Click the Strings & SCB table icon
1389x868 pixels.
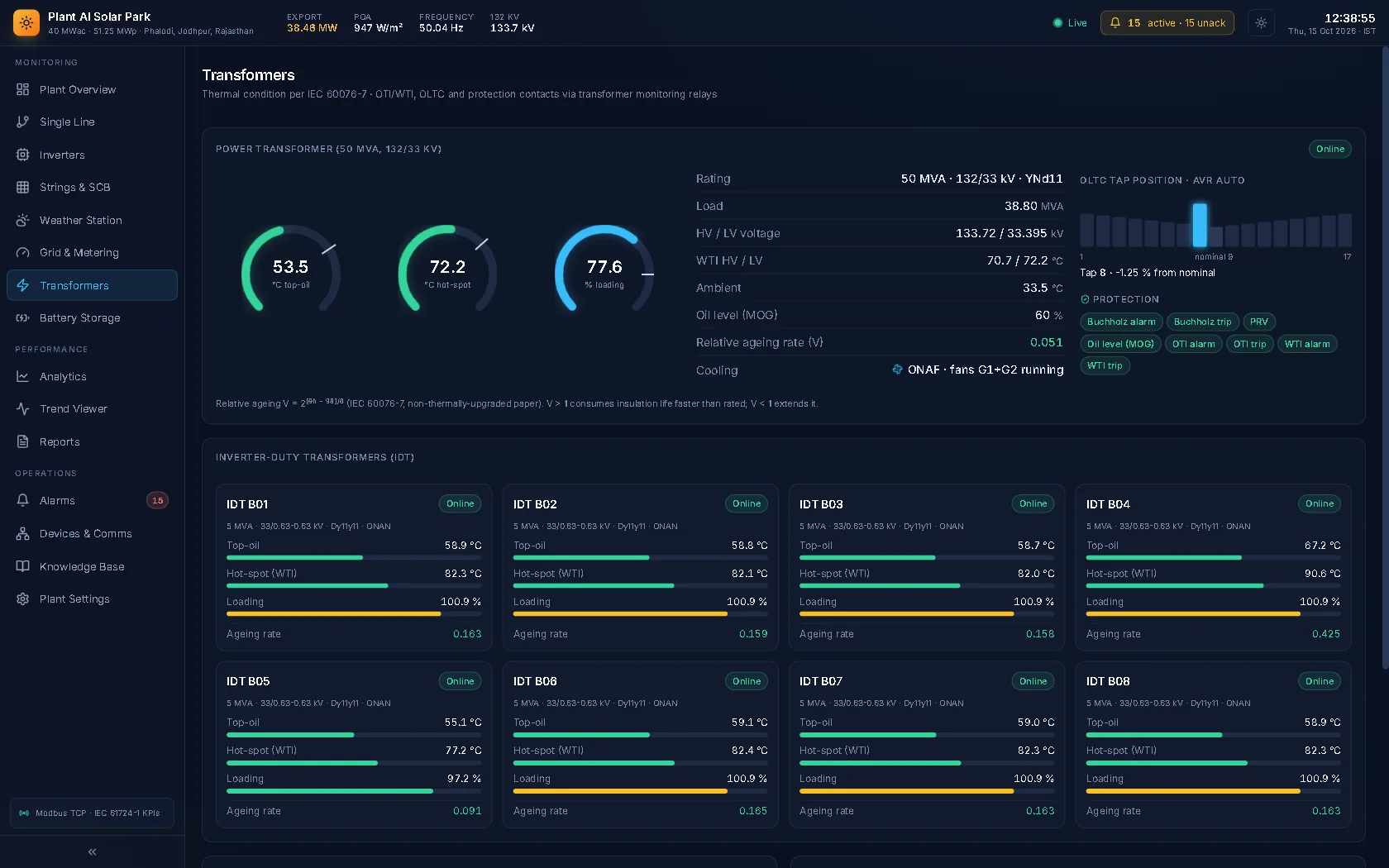point(22,187)
